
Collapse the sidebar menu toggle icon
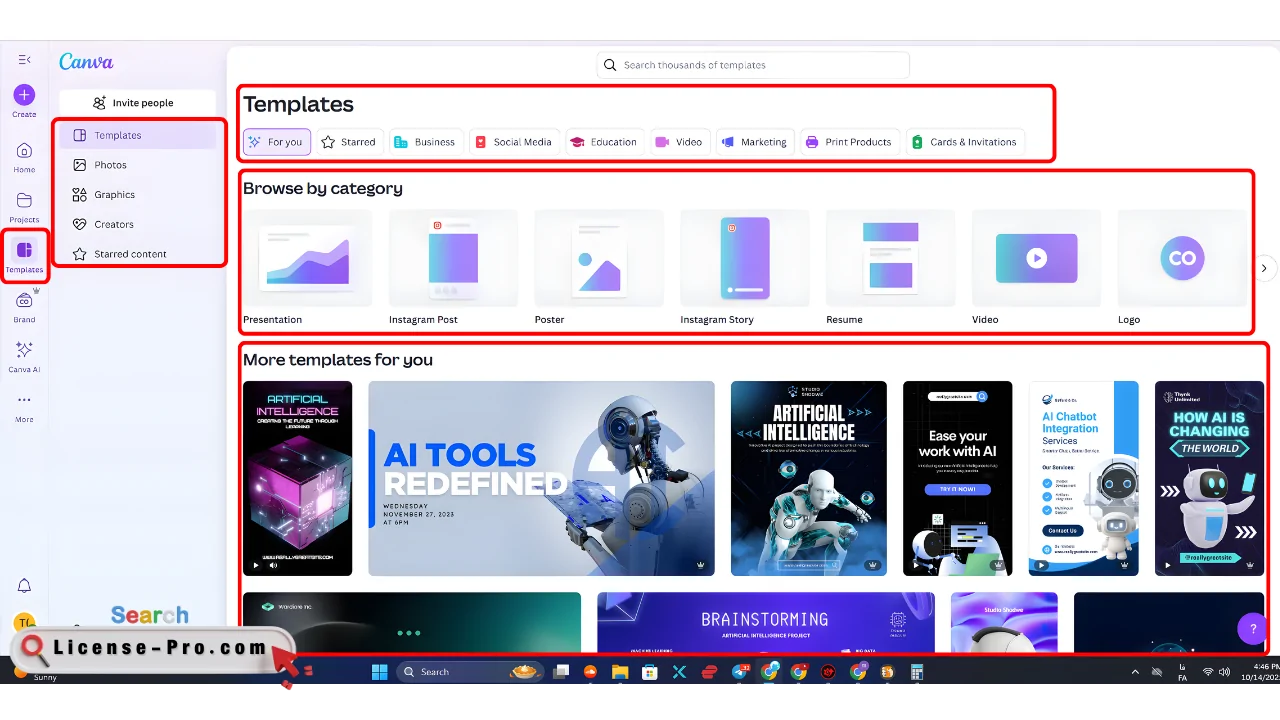pos(24,60)
